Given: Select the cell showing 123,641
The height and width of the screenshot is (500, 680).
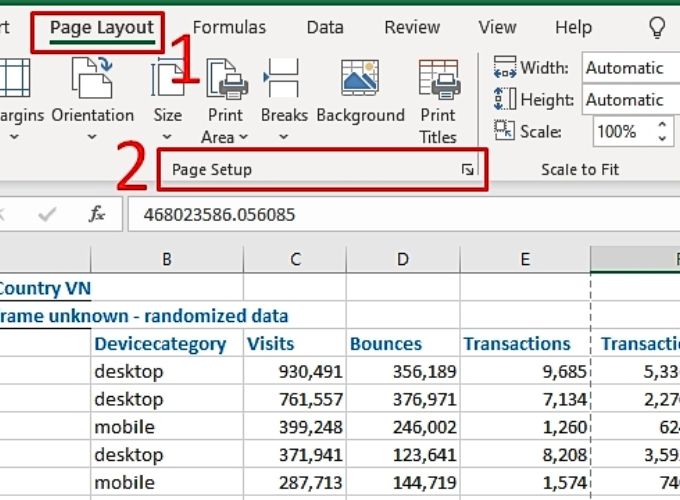Looking at the screenshot, I should tap(403, 454).
